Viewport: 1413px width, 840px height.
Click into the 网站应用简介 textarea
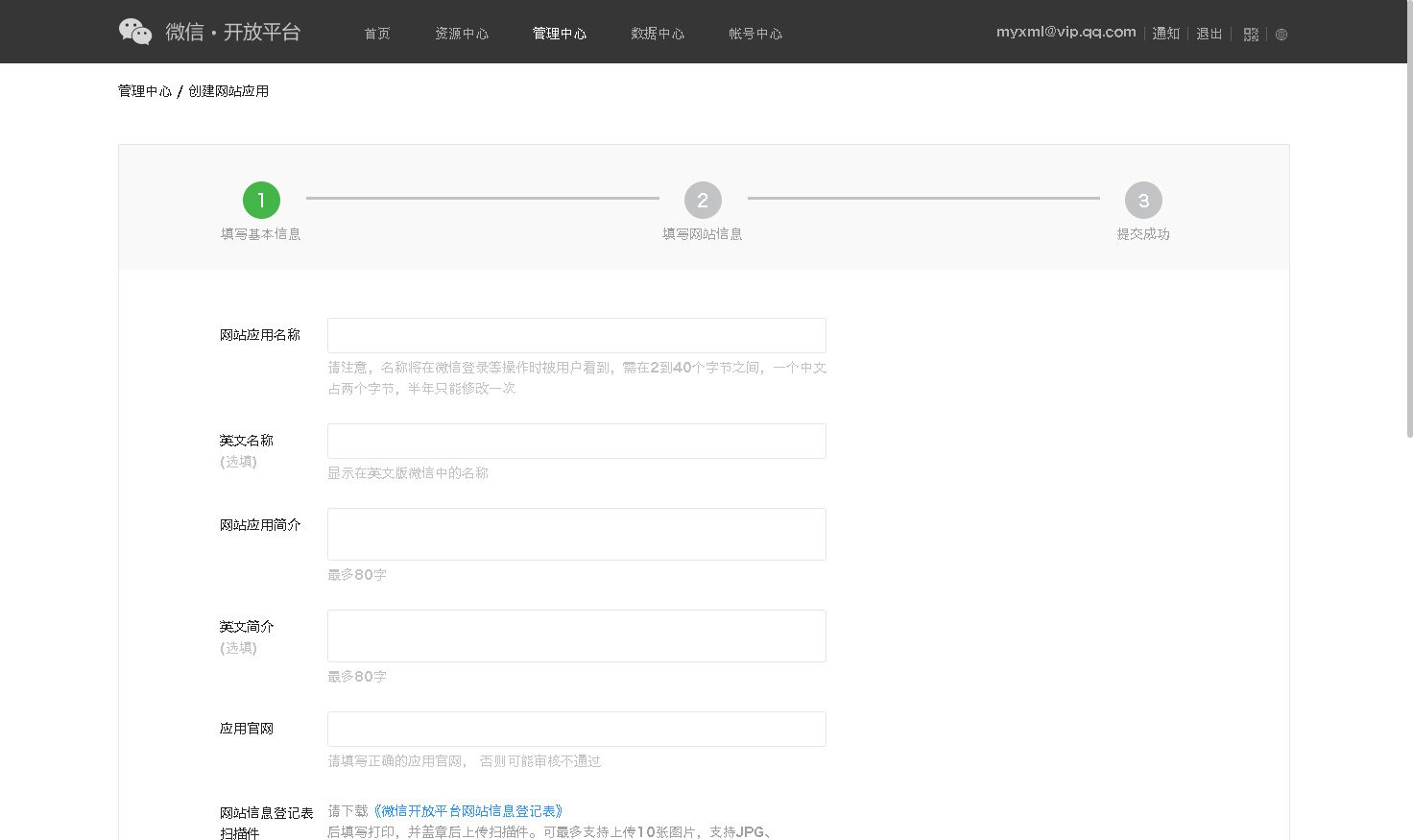point(576,535)
